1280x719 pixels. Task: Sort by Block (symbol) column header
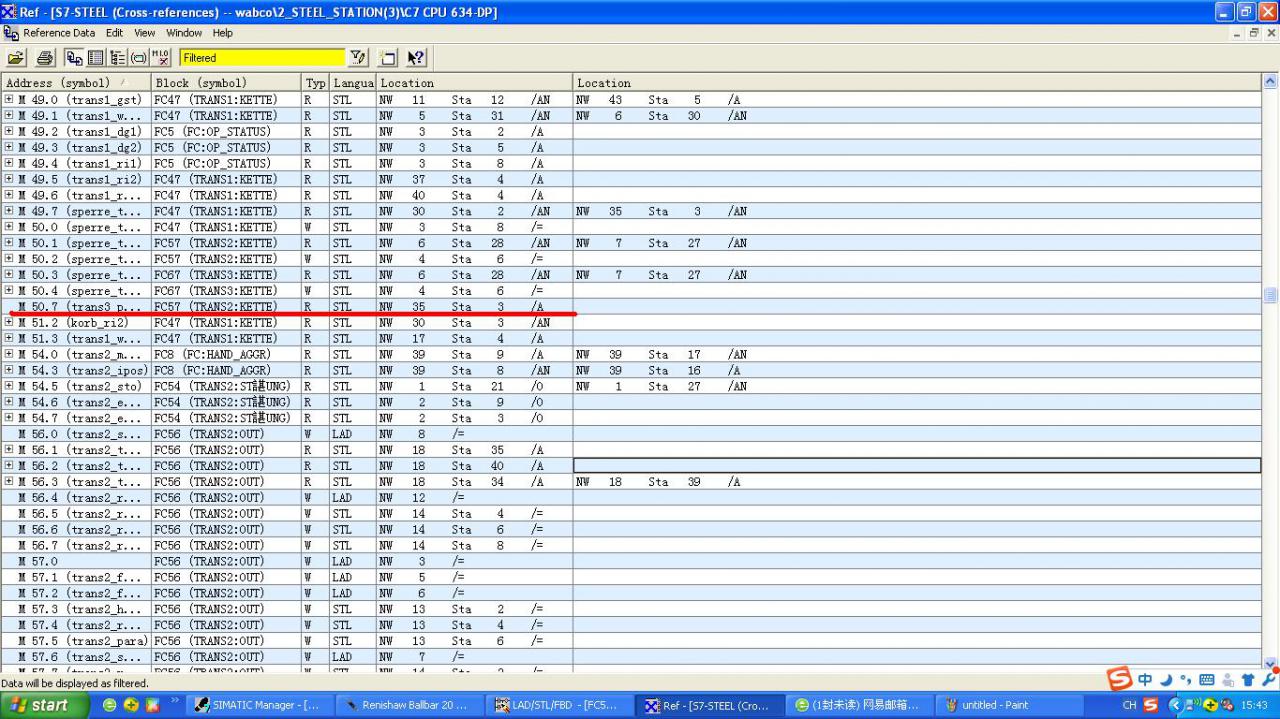coord(226,83)
